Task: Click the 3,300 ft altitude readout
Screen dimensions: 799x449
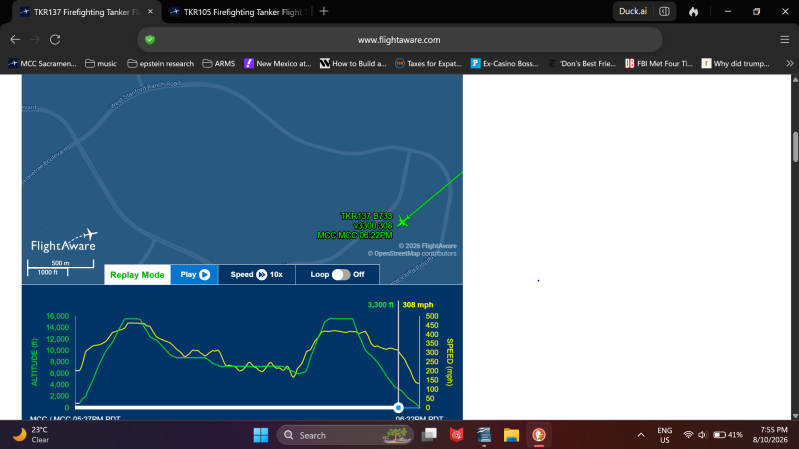Action: tap(381, 305)
